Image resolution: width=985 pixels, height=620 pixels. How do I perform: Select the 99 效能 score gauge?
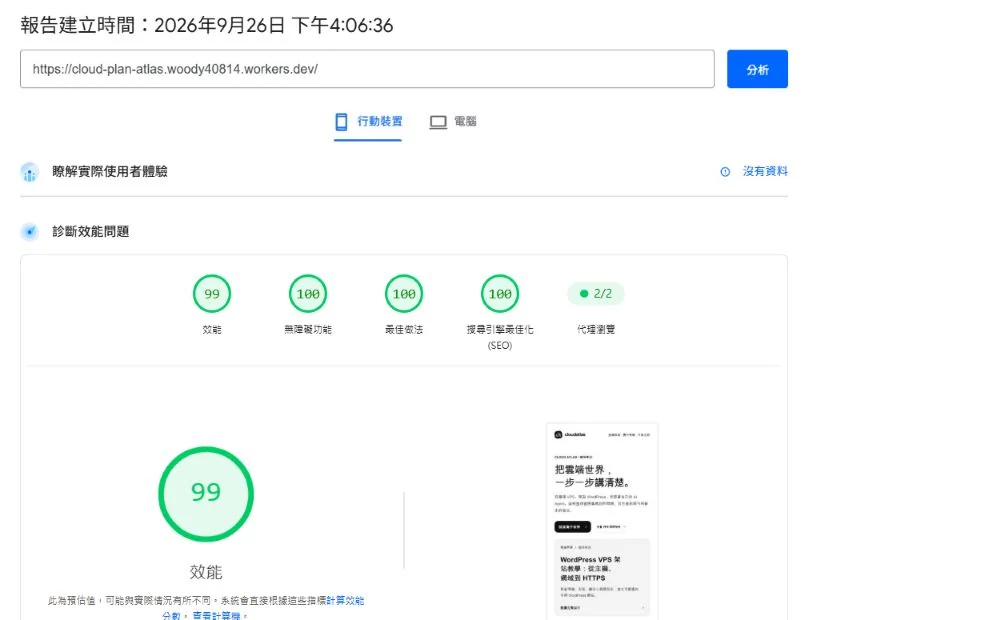point(212,293)
